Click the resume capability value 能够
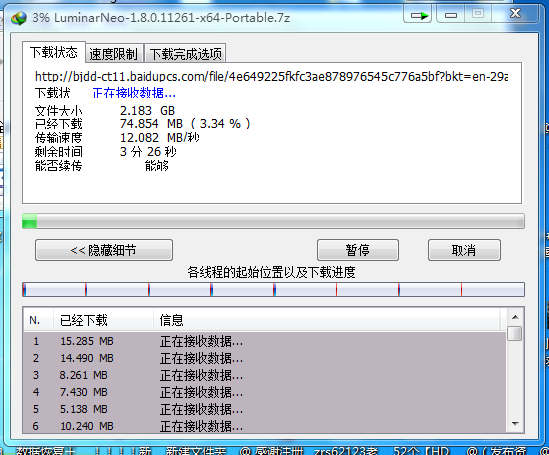 point(157,166)
